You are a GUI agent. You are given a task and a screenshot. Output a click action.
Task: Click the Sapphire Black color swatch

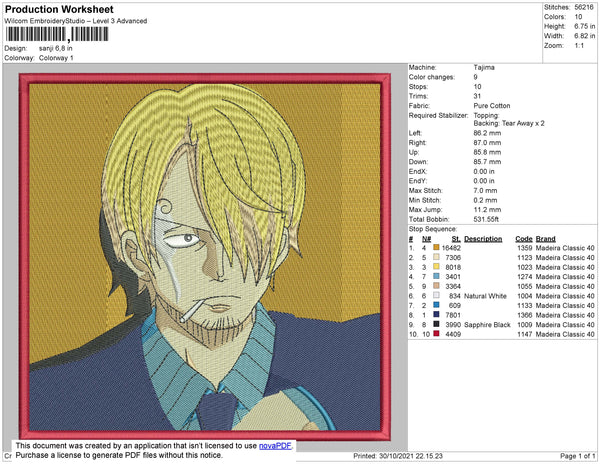(x=436, y=324)
